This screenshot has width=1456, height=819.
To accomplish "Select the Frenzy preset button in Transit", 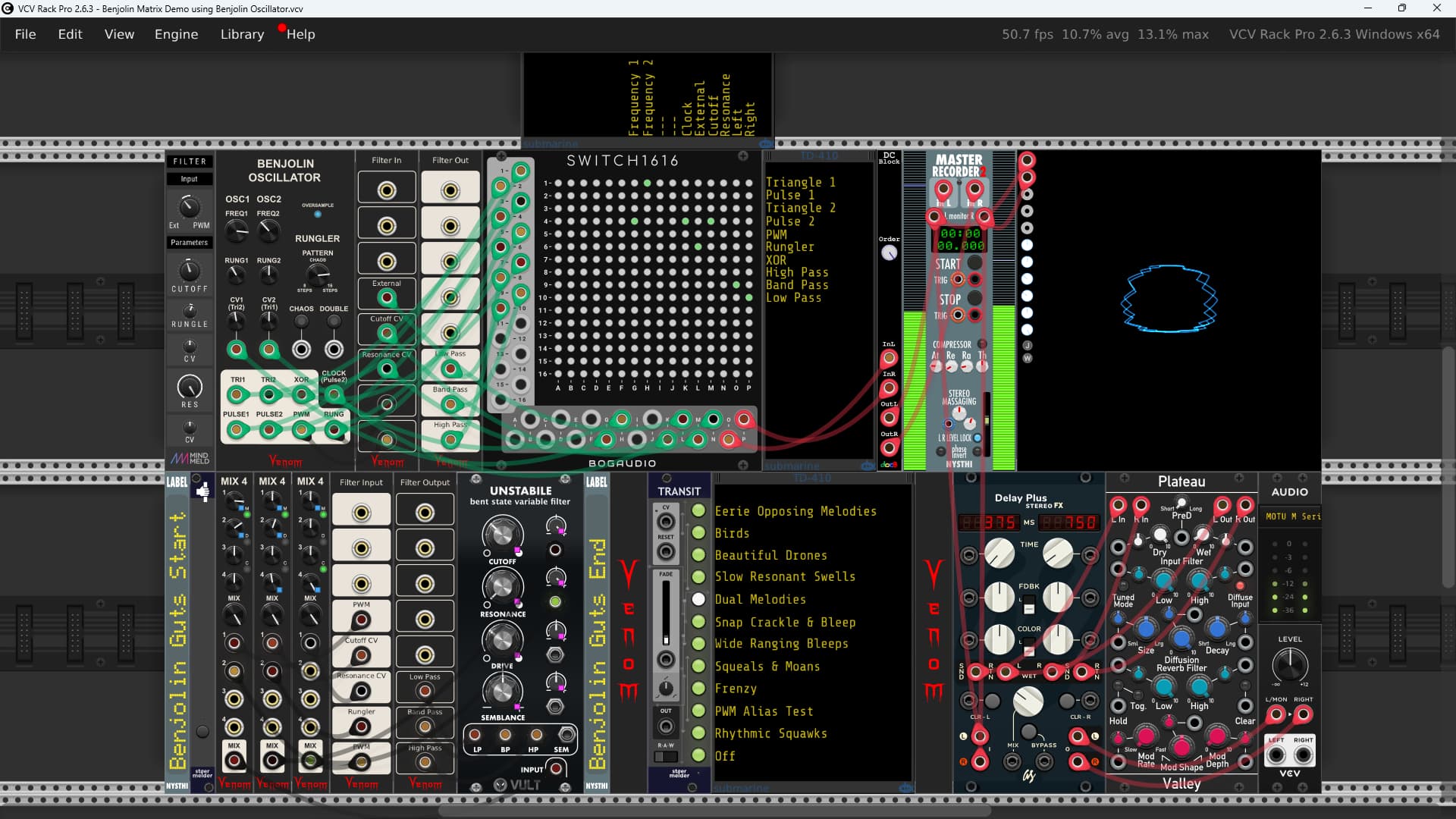I will point(698,689).
